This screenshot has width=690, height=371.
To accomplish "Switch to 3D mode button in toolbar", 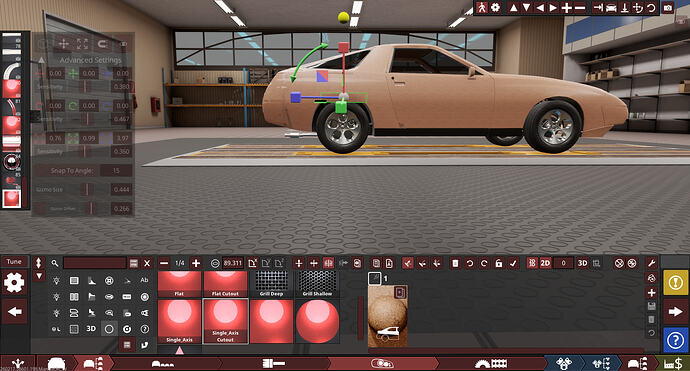I will coord(583,263).
